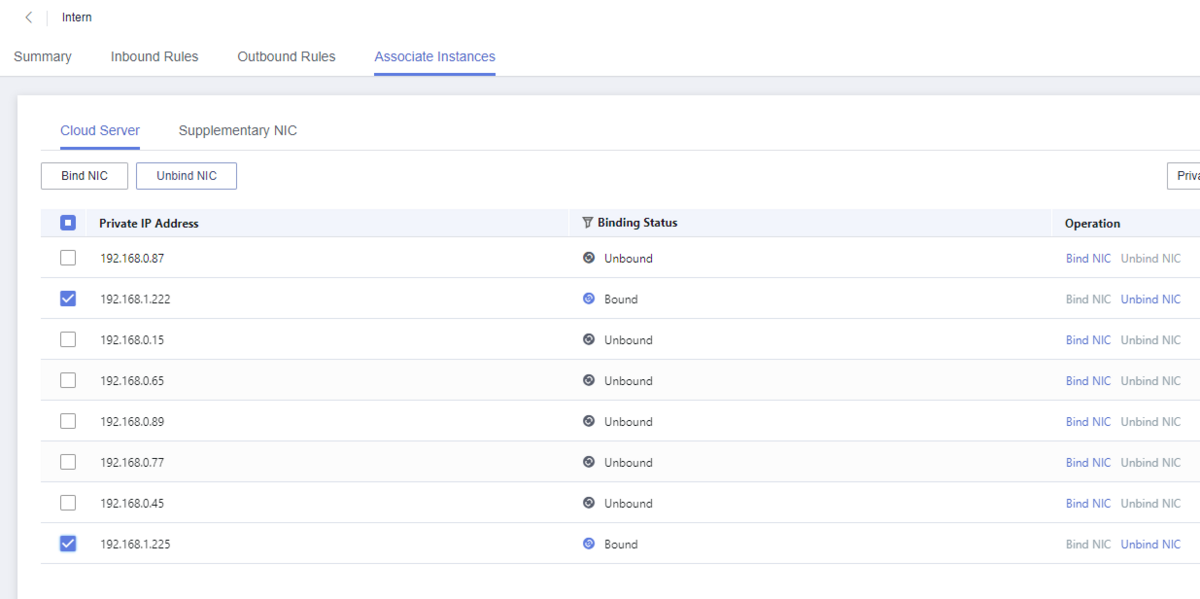Screen dimensions: 1200x599
Task: Toggle the select-all checkbox in table header
Action: (68, 223)
